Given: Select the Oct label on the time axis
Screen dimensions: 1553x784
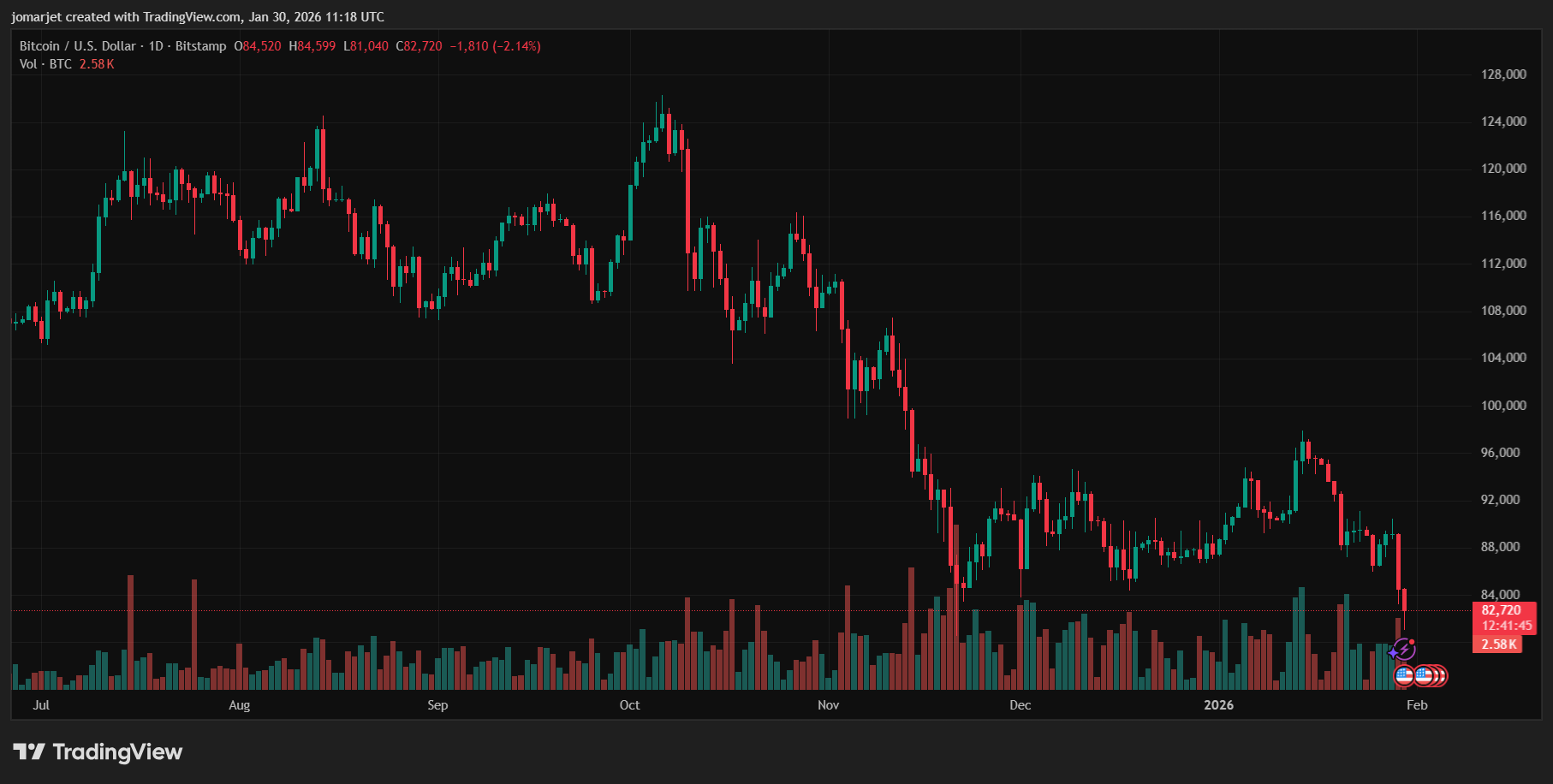Looking at the screenshot, I should pyautogui.click(x=629, y=705).
